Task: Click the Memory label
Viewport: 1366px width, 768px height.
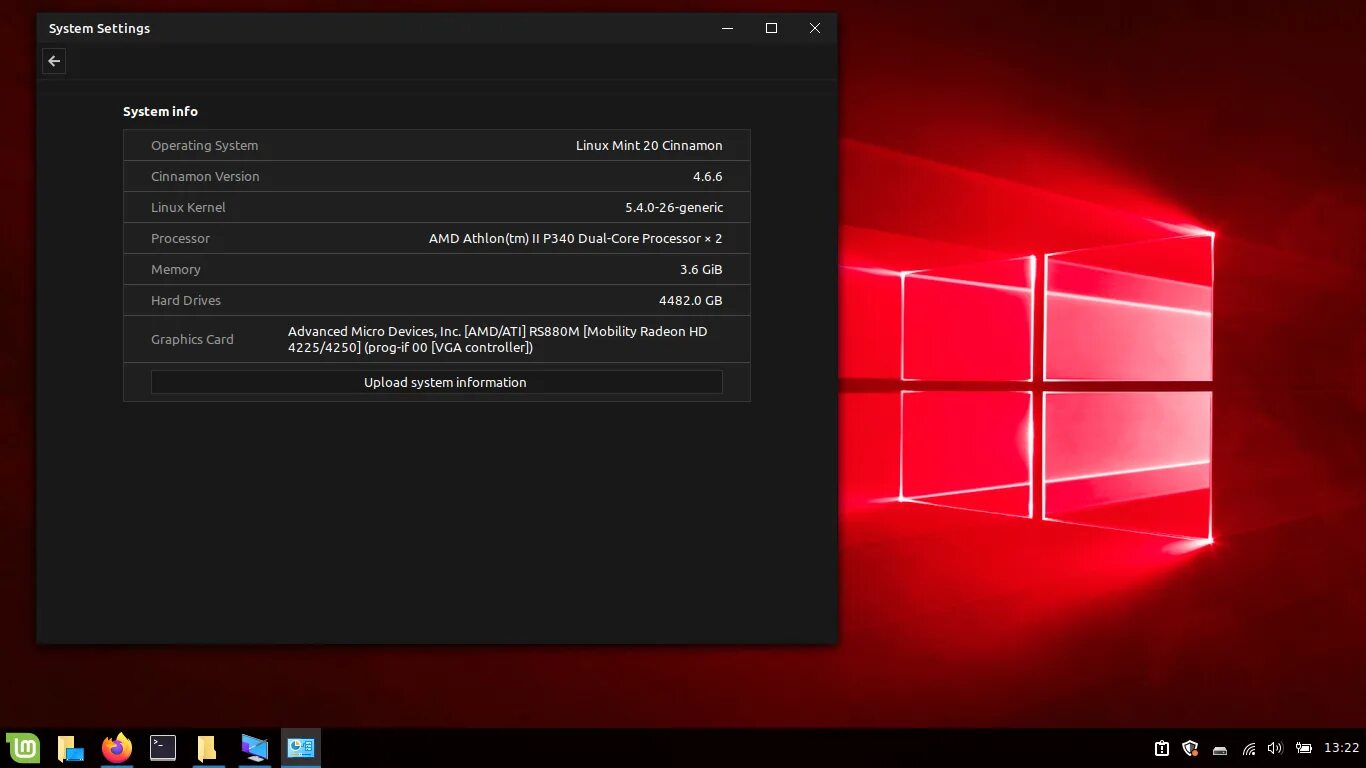Action: [x=176, y=269]
